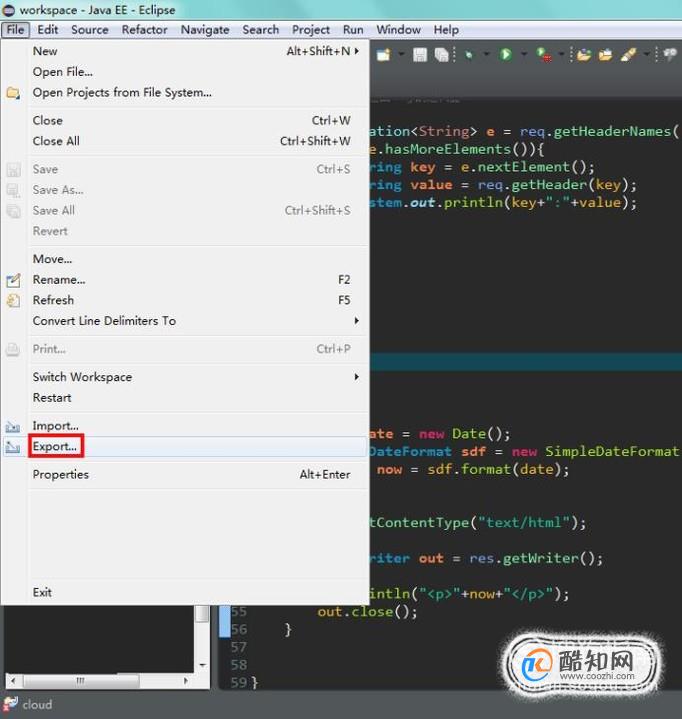This screenshot has width=682, height=719.
Task: Click the Save disk toolbar icon
Action: click(420, 55)
